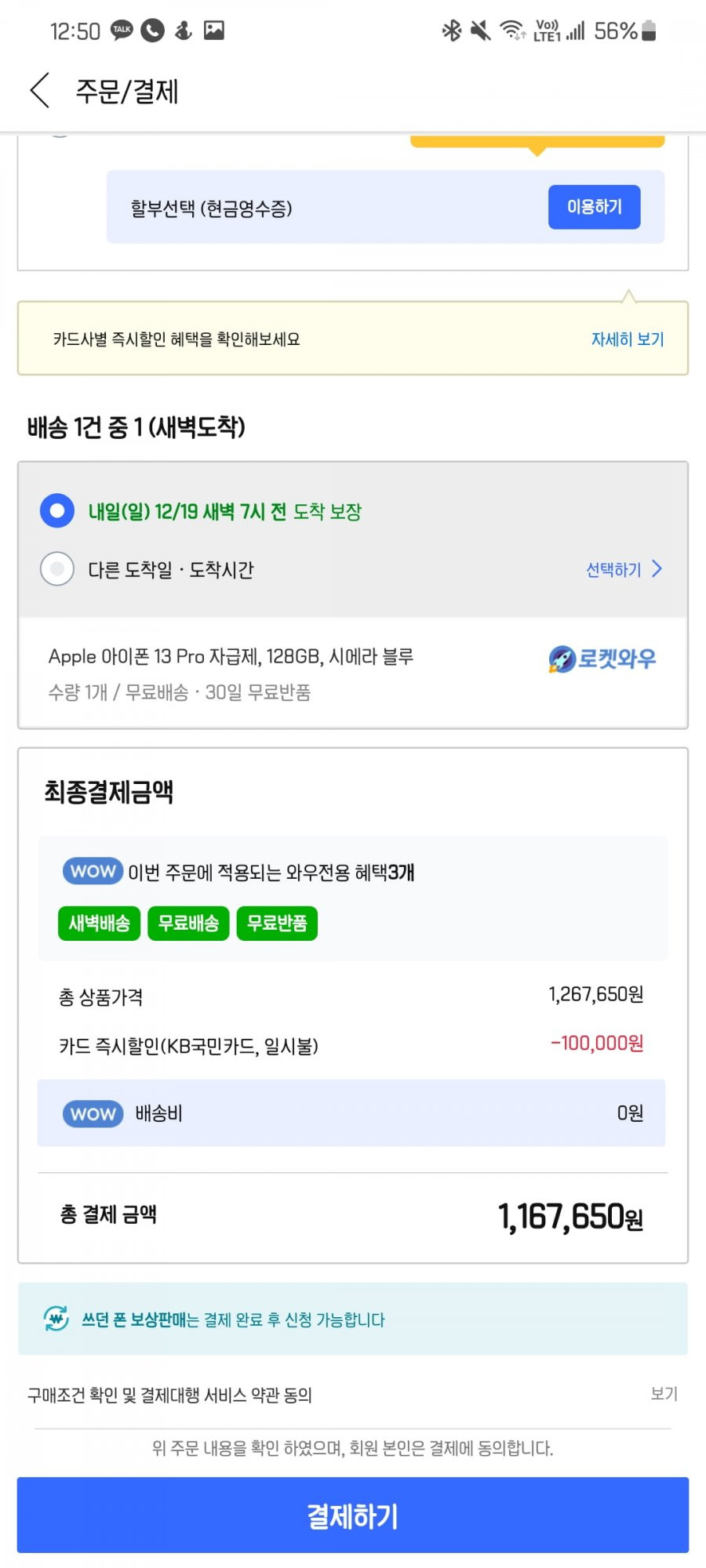This screenshot has width=706, height=1568.
Task: Select the 다른 도착일 · 도착시간 radio option
Action: click(x=57, y=568)
